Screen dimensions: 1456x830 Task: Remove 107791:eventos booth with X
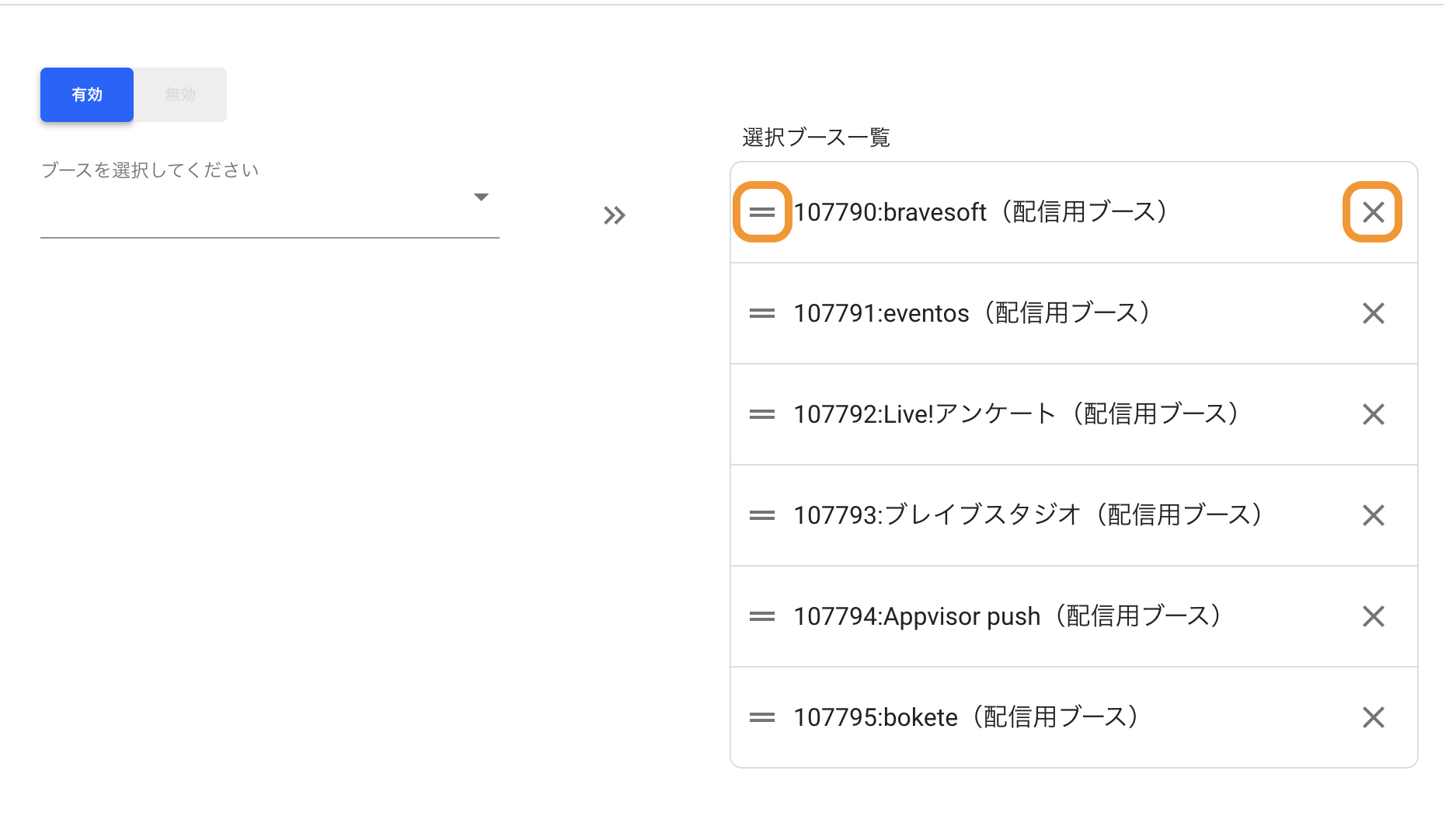(1373, 313)
